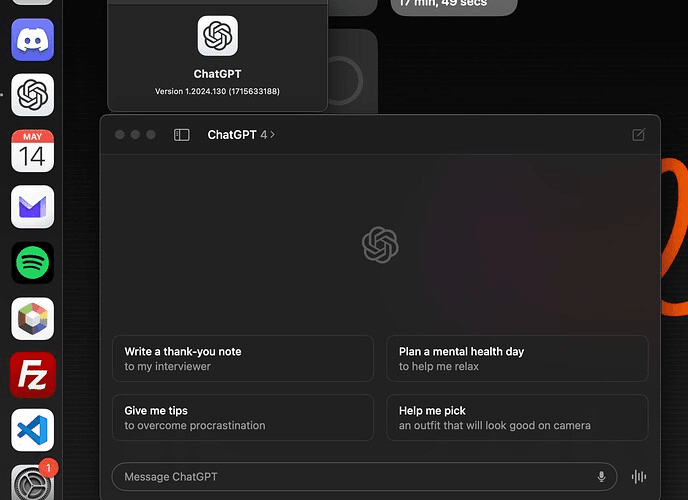Open ChatGPT app icon in dock
This screenshot has height=500, width=688.
coord(32,95)
